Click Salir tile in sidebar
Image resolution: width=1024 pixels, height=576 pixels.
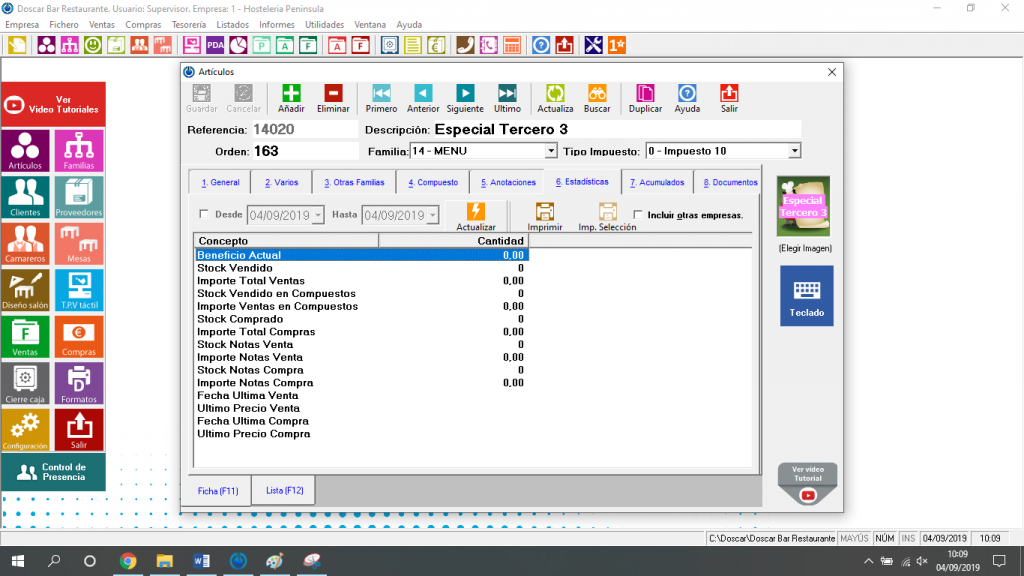click(79, 430)
